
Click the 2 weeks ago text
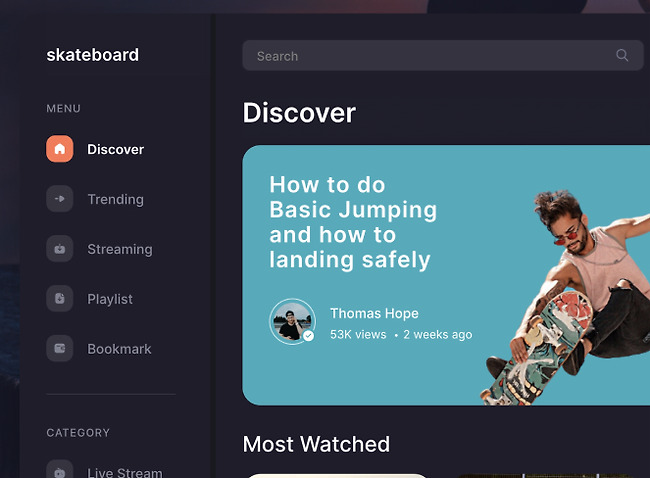pos(437,335)
